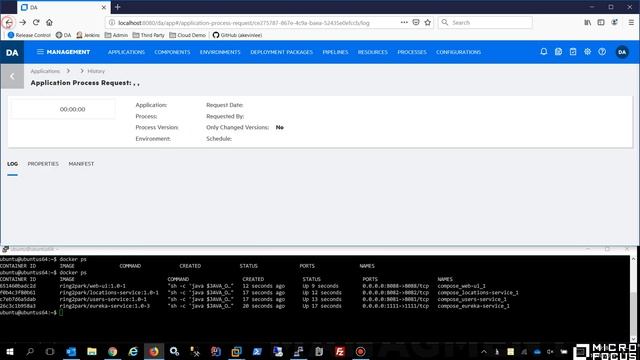The height and width of the screenshot is (360, 640).
Task: Open the DA settings gear icon
Action: coord(587,52)
